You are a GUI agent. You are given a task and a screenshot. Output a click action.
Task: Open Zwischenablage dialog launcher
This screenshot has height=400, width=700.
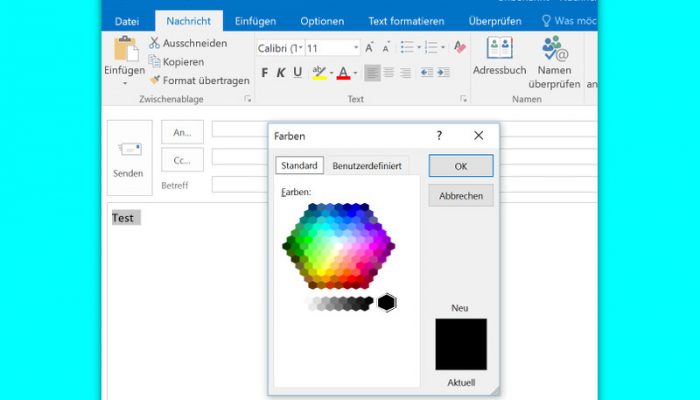tap(248, 99)
